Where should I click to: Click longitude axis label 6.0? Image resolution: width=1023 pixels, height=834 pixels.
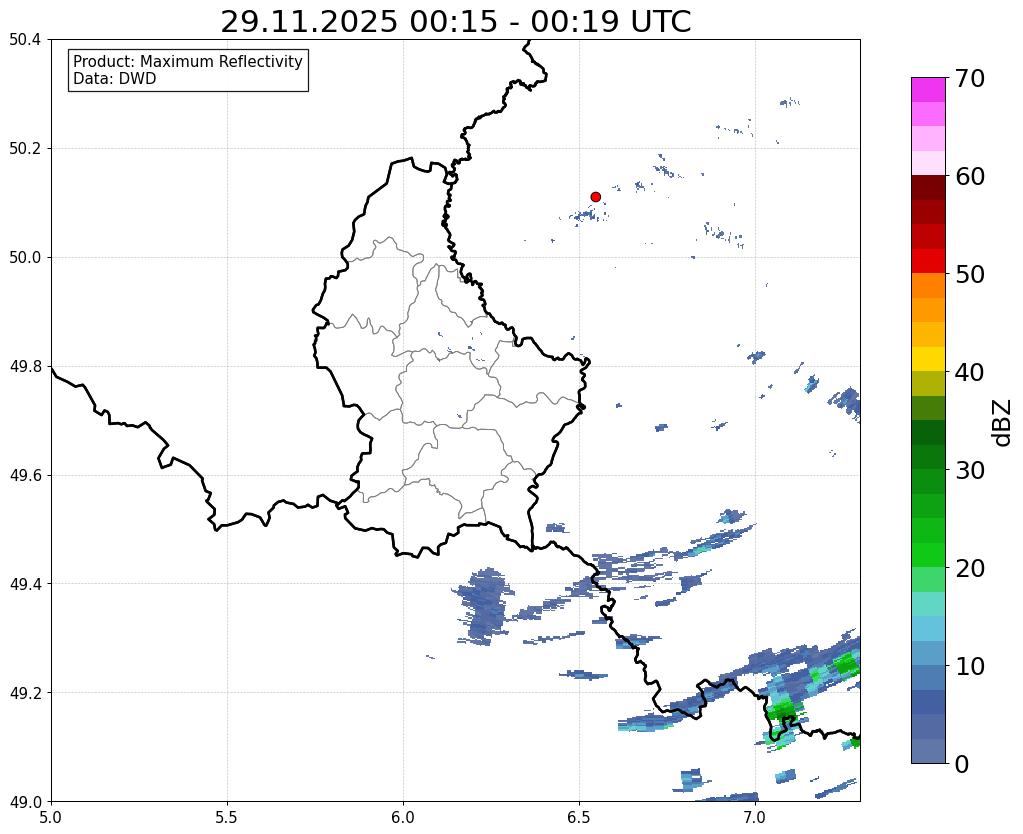pyautogui.click(x=403, y=817)
